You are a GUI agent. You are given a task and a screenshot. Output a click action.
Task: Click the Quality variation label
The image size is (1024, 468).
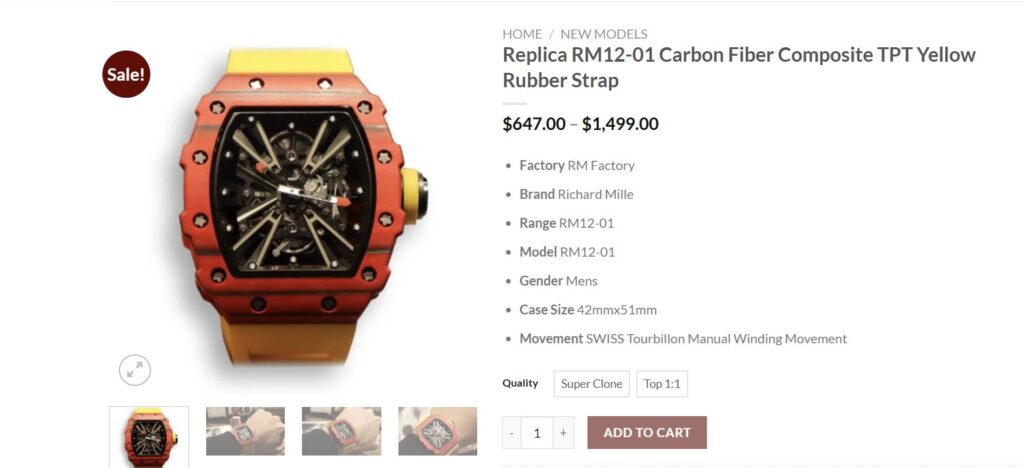520,383
